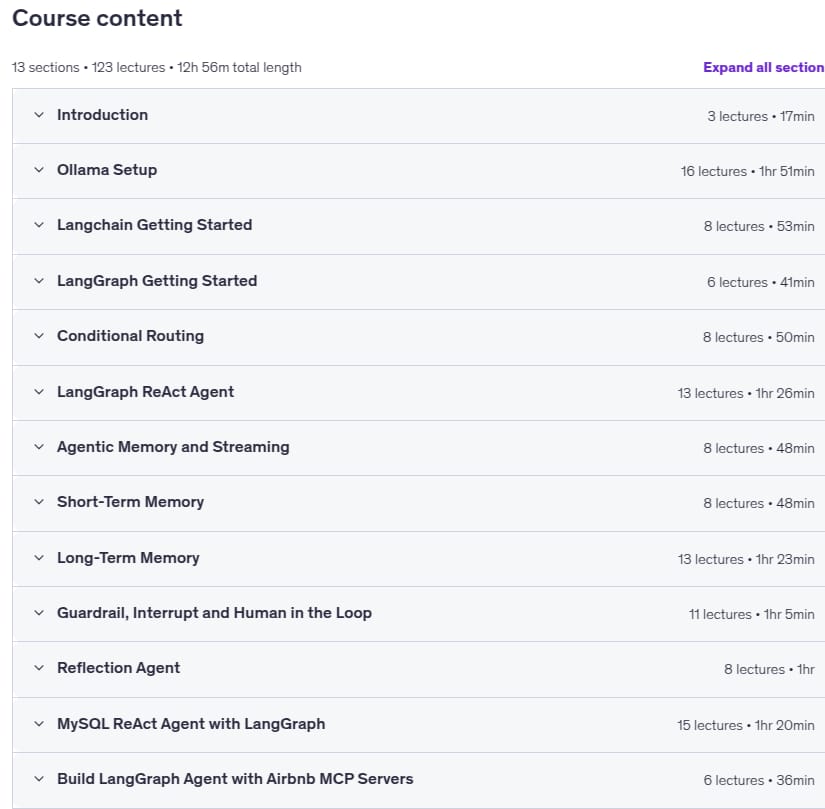Select the Long-Term Memory section heading
The height and width of the screenshot is (809, 825).
click(128, 558)
